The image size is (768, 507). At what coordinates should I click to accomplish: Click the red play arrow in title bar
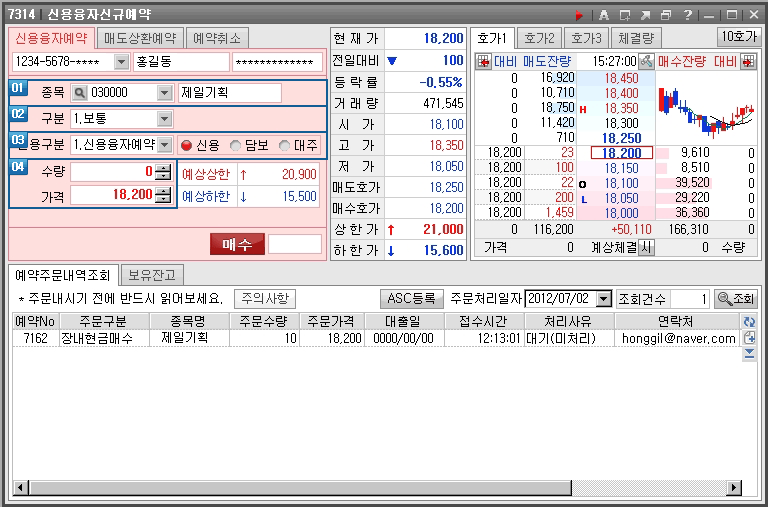pyautogui.click(x=580, y=15)
